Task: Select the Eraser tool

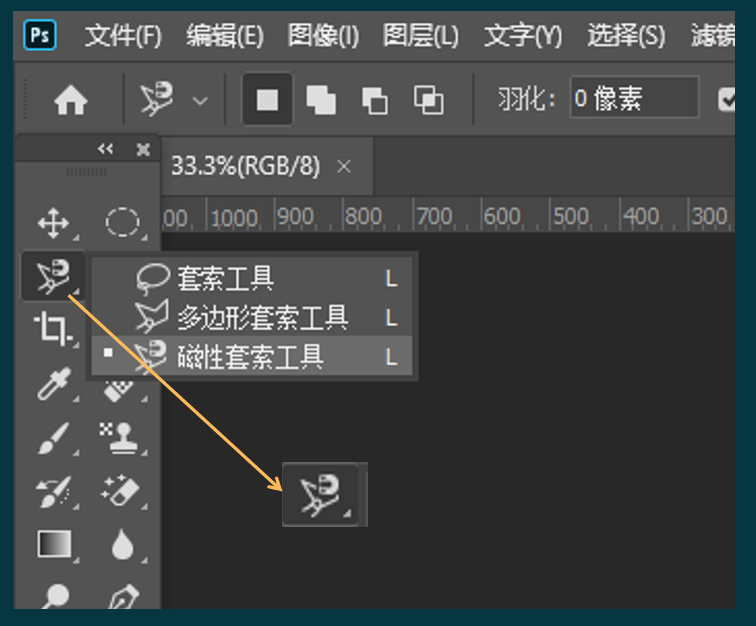Action: point(122,491)
